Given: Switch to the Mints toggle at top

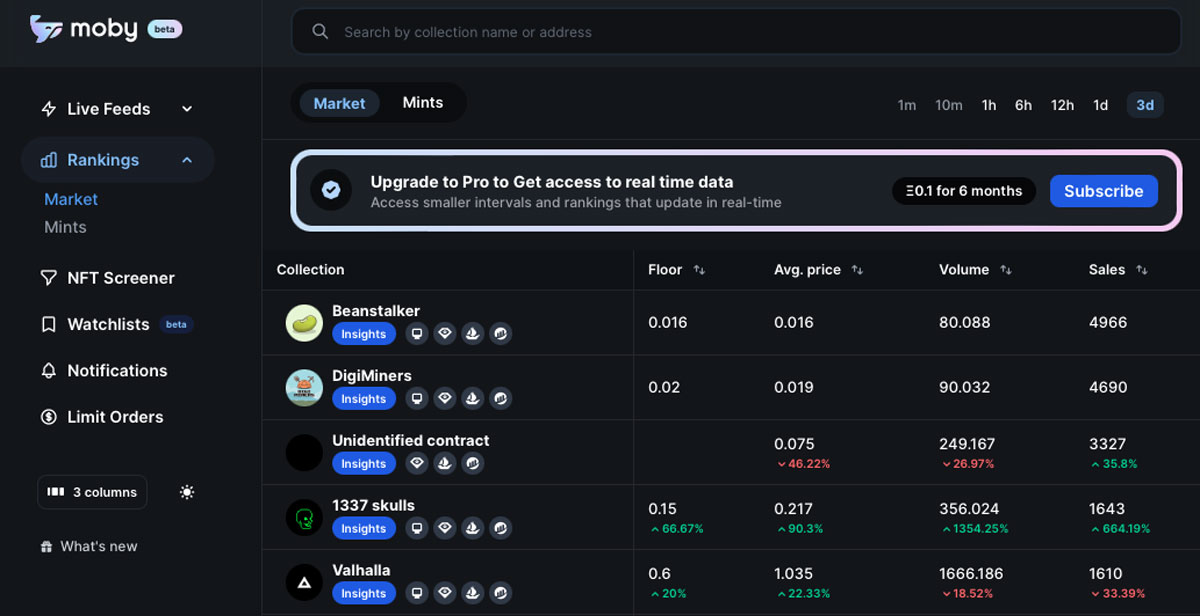Looking at the screenshot, I should tap(422, 103).
